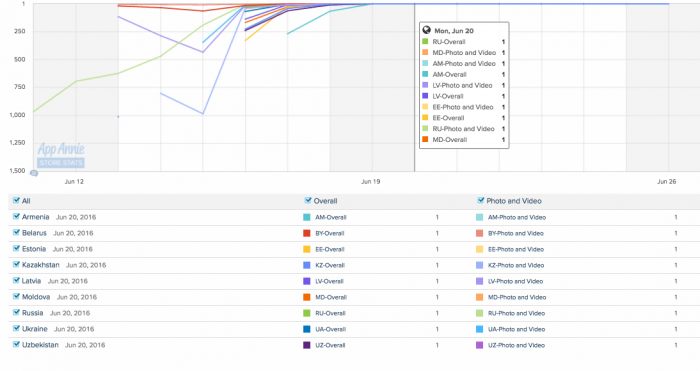Click the globe icon in chart tooltip

tap(426, 30)
